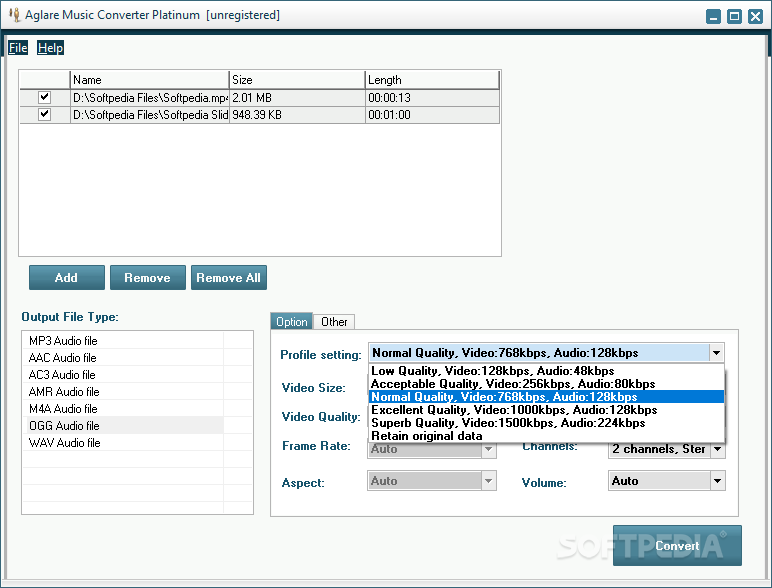Open the Help menu

(x=50, y=48)
